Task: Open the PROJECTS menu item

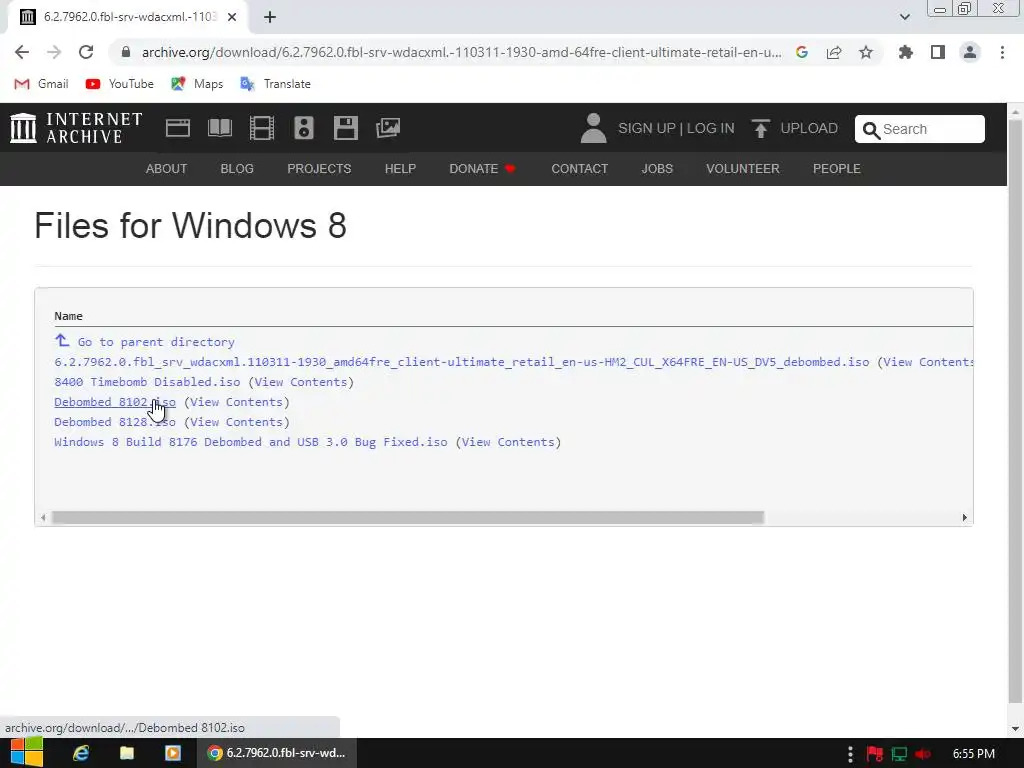Action: (x=319, y=168)
